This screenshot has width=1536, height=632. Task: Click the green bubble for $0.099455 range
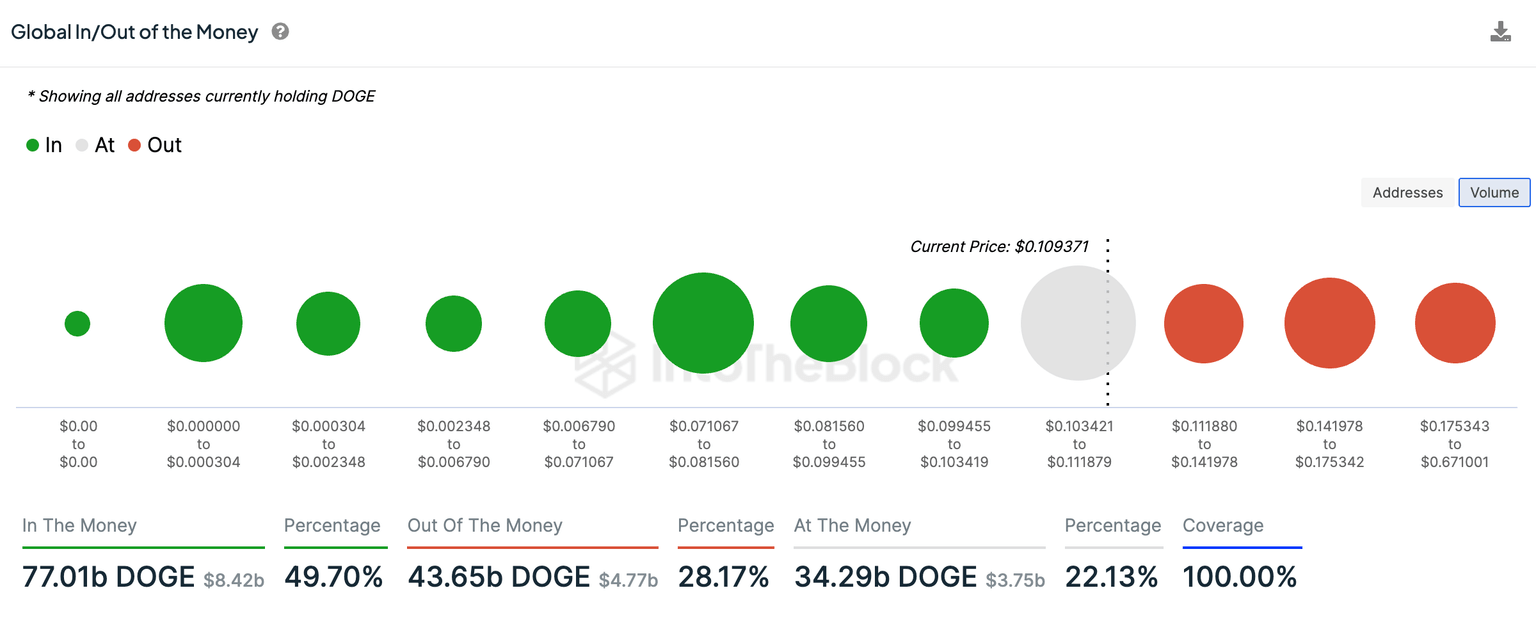pyautogui.click(x=954, y=323)
